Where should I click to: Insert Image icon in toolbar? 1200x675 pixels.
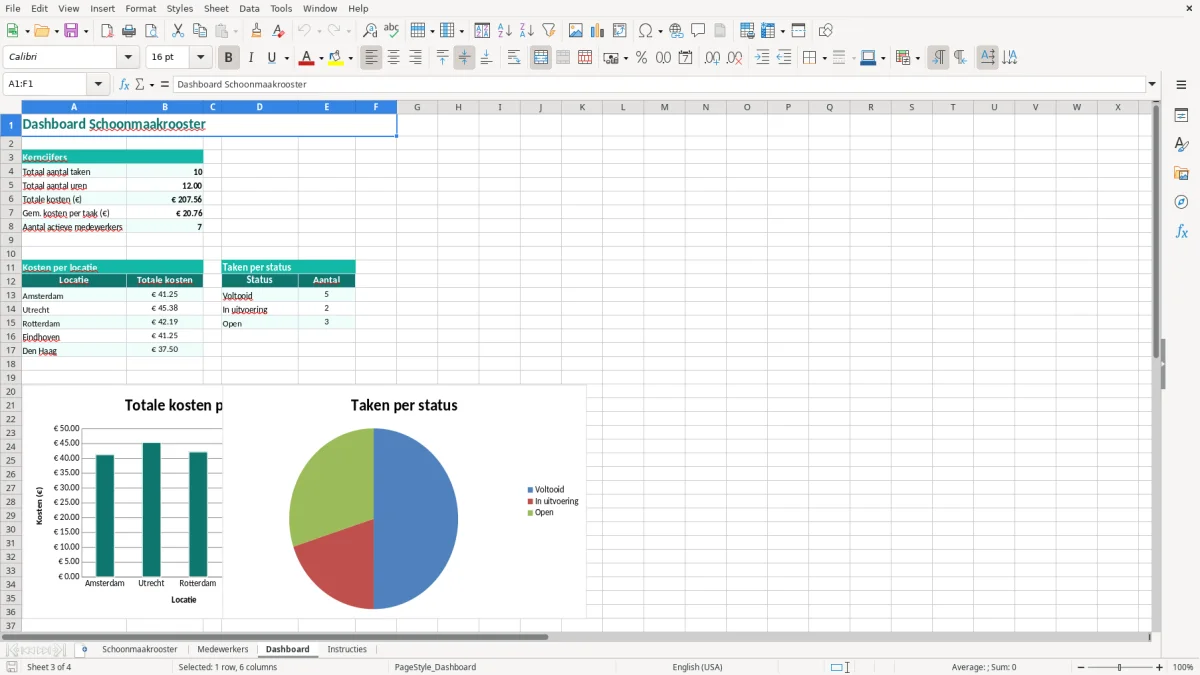576,31
